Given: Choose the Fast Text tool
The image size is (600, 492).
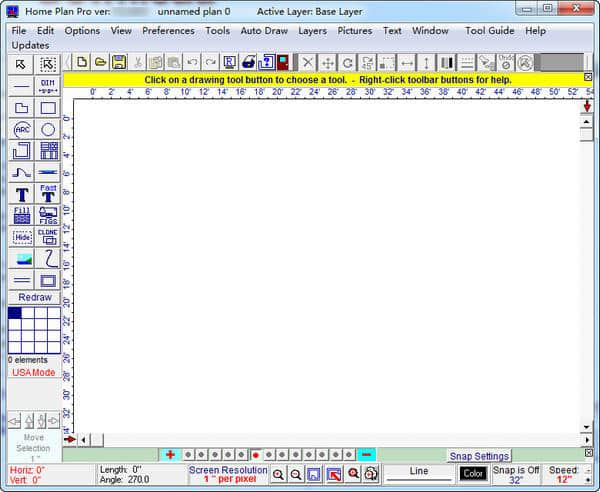Looking at the screenshot, I should 47,193.
